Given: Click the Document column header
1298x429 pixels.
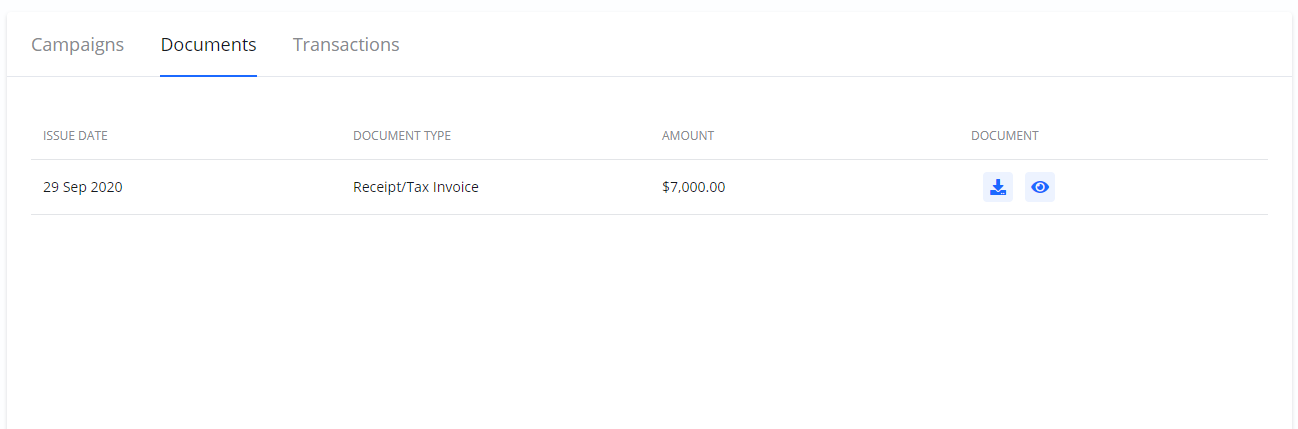Looking at the screenshot, I should tap(1004, 136).
